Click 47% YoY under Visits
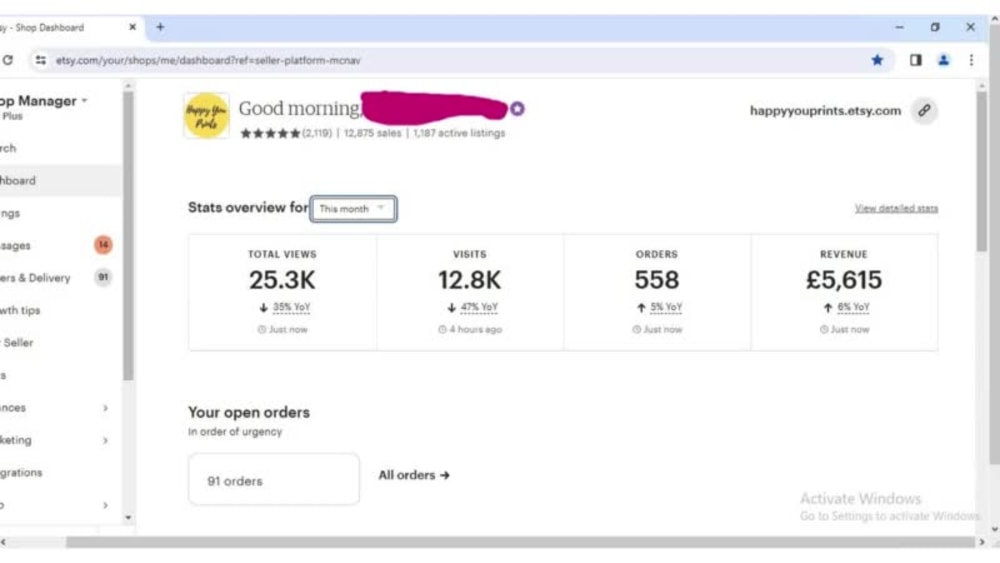The width and height of the screenshot is (1000, 563). pos(479,307)
